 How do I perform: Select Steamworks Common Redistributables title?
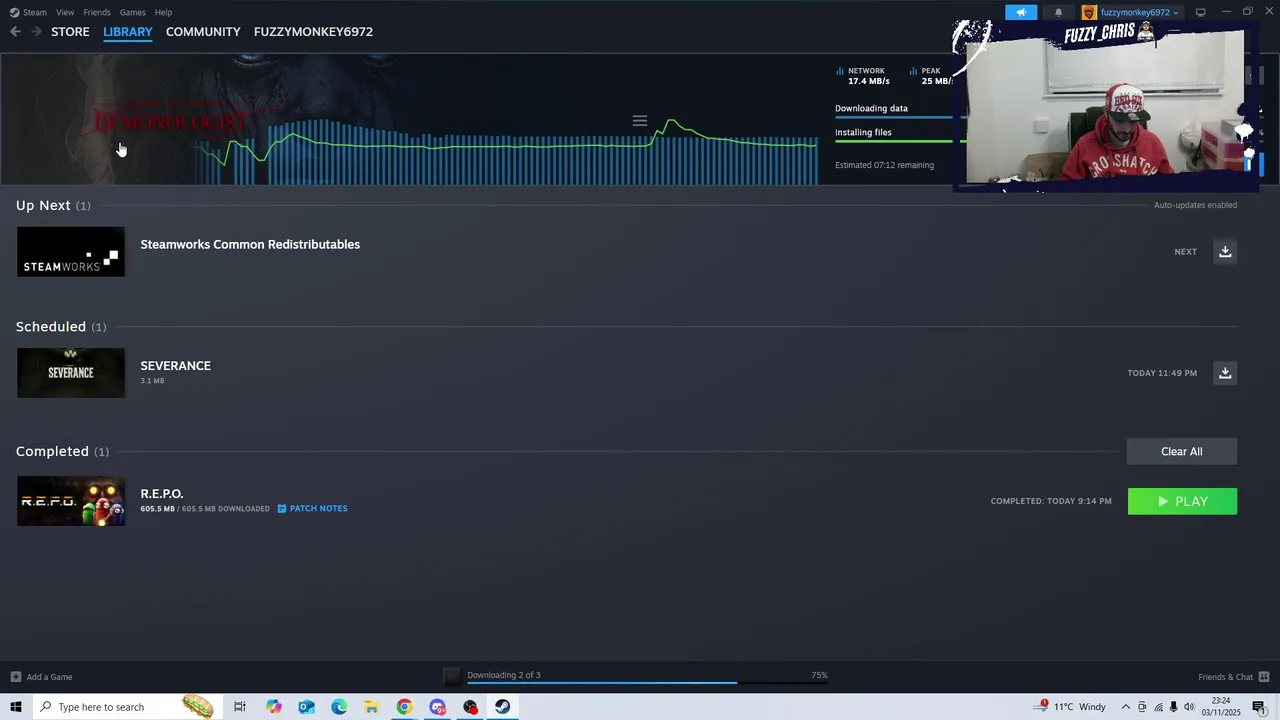click(x=250, y=244)
